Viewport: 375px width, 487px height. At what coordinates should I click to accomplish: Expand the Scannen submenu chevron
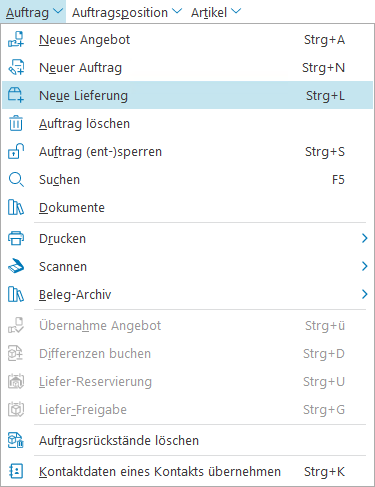[x=364, y=266]
